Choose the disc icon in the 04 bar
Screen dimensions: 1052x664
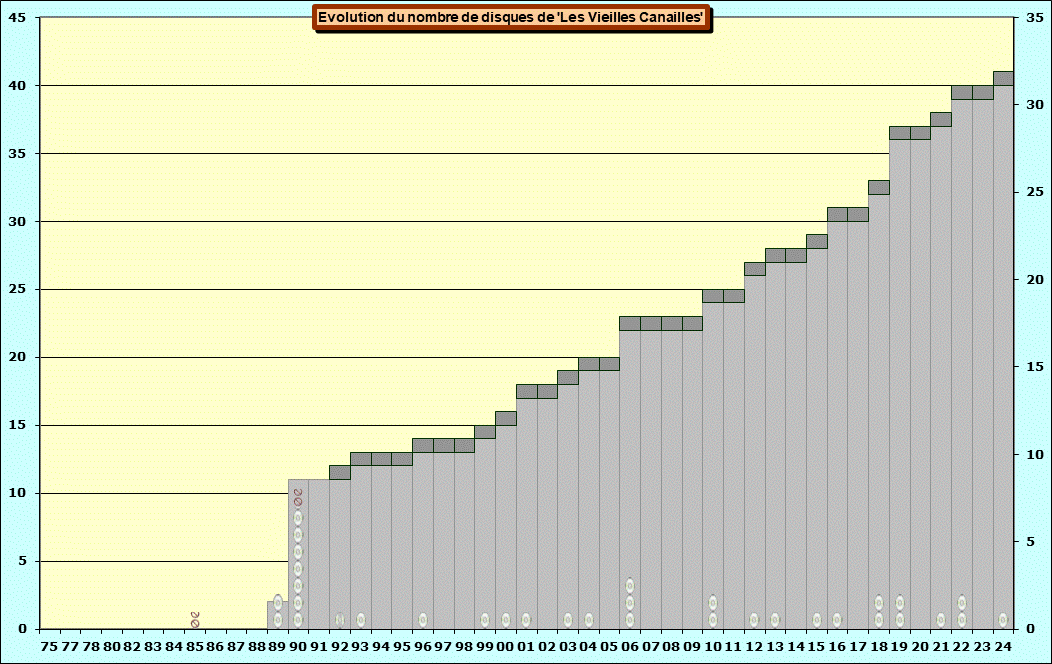(x=589, y=620)
